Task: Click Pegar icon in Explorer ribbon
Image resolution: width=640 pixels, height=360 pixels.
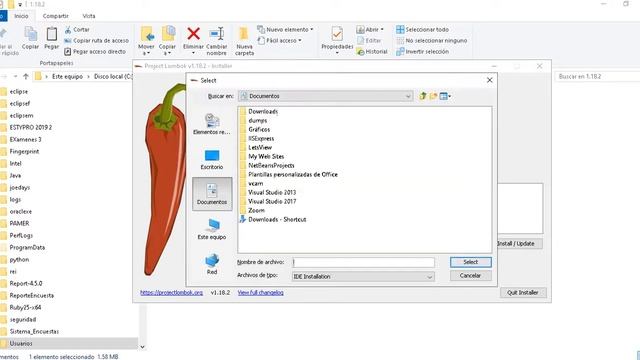Action: pyautogui.click(x=51, y=34)
